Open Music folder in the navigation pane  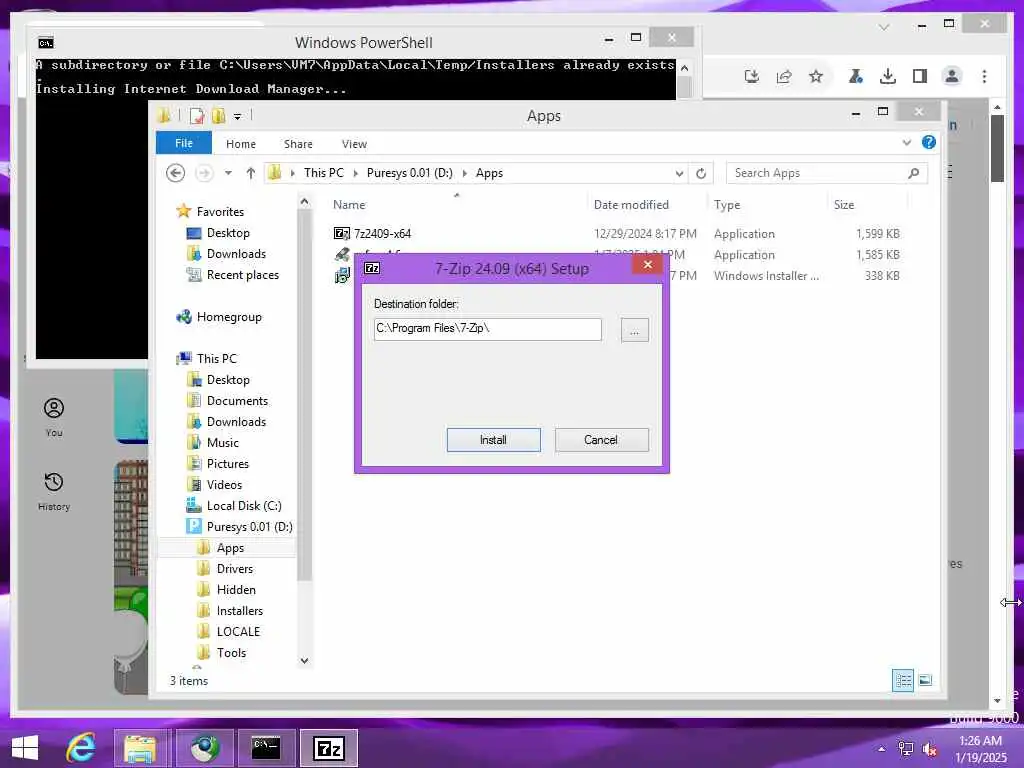click(x=223, y=442)
